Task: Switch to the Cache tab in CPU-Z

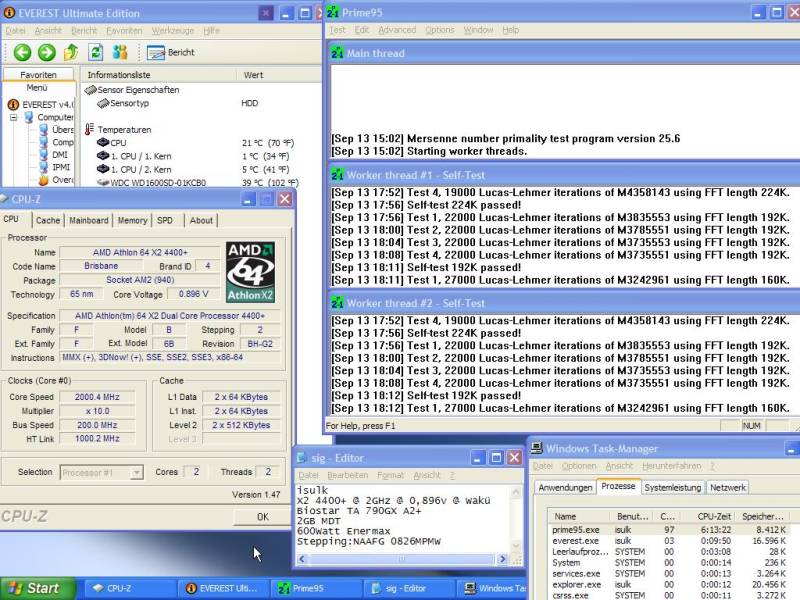Action: [48, 220]
